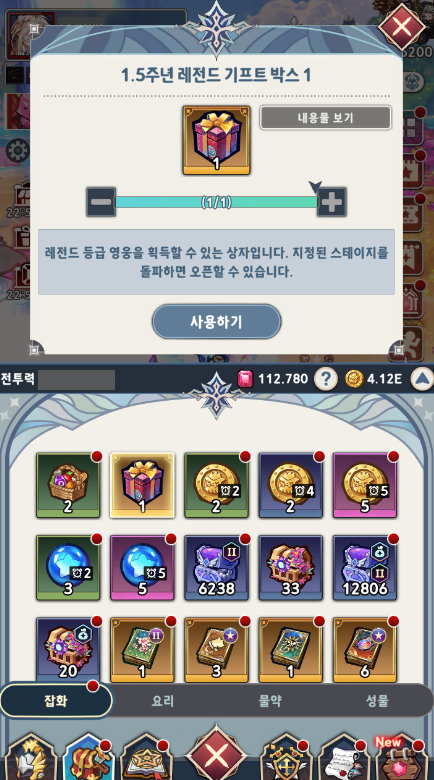This screenshot has width=434, height=780.
Task: Select the gold coin item on pink background
Action: (365, 485)
